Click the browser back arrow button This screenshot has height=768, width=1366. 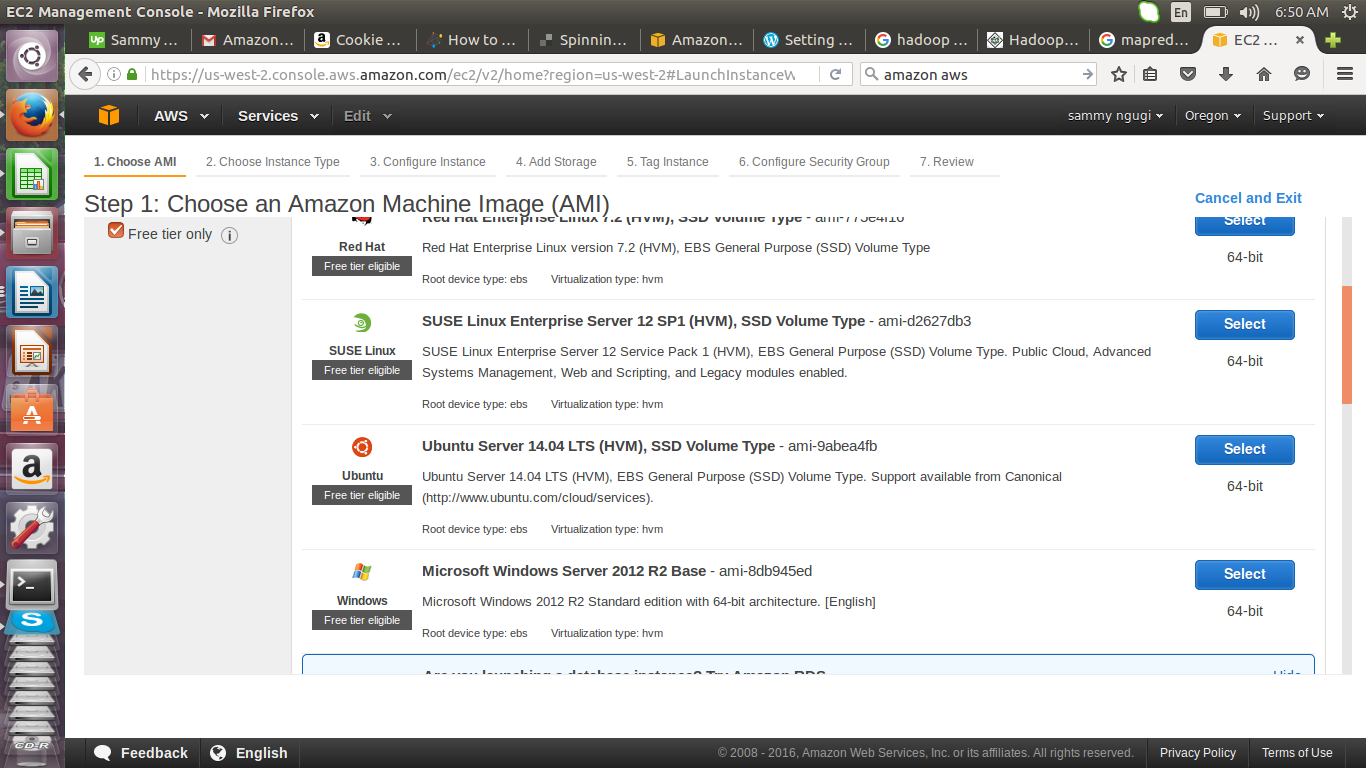[85, 74]
